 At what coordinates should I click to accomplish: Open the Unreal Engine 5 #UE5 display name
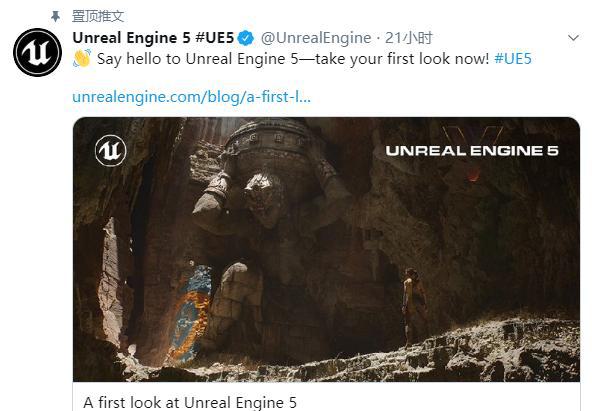153,38
